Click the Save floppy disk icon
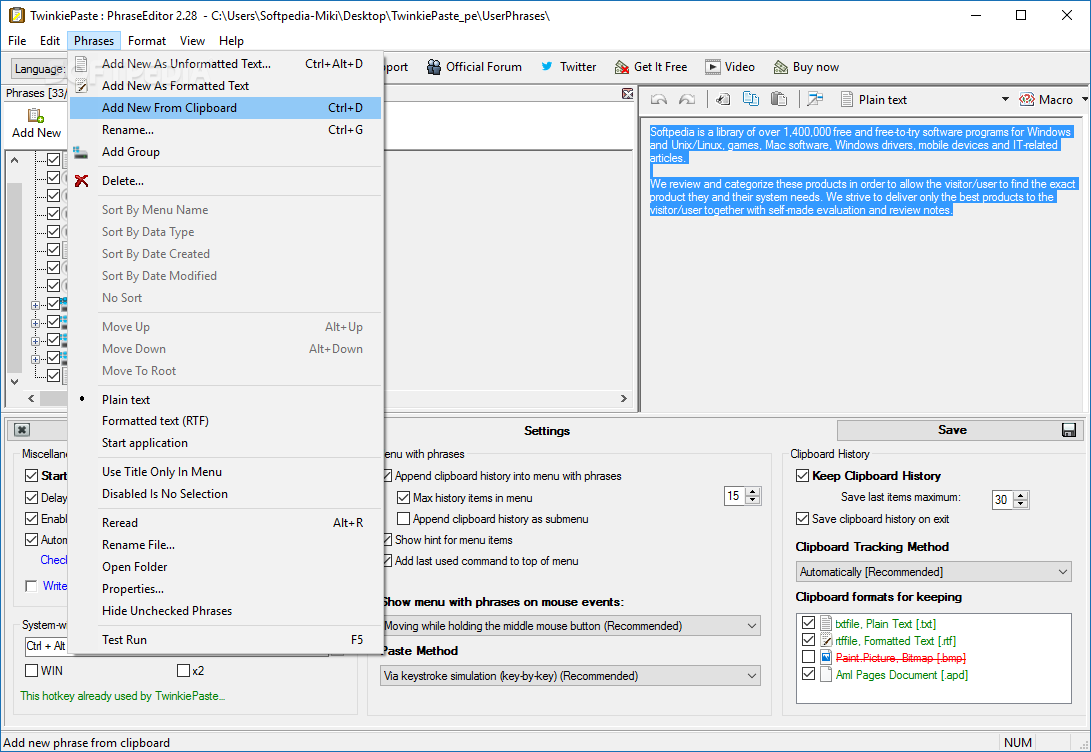1091x752 pixels. [x=1069, y=430]
